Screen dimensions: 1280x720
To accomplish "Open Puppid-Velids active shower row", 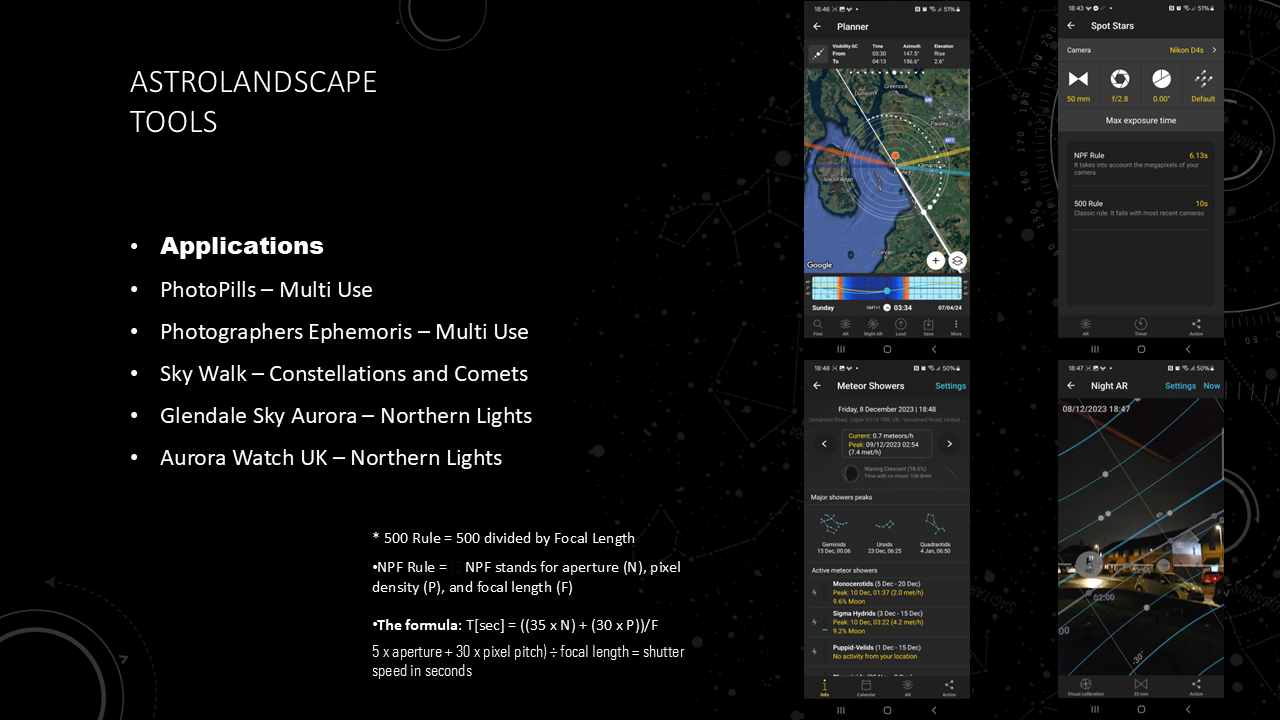I will point(887,651).
